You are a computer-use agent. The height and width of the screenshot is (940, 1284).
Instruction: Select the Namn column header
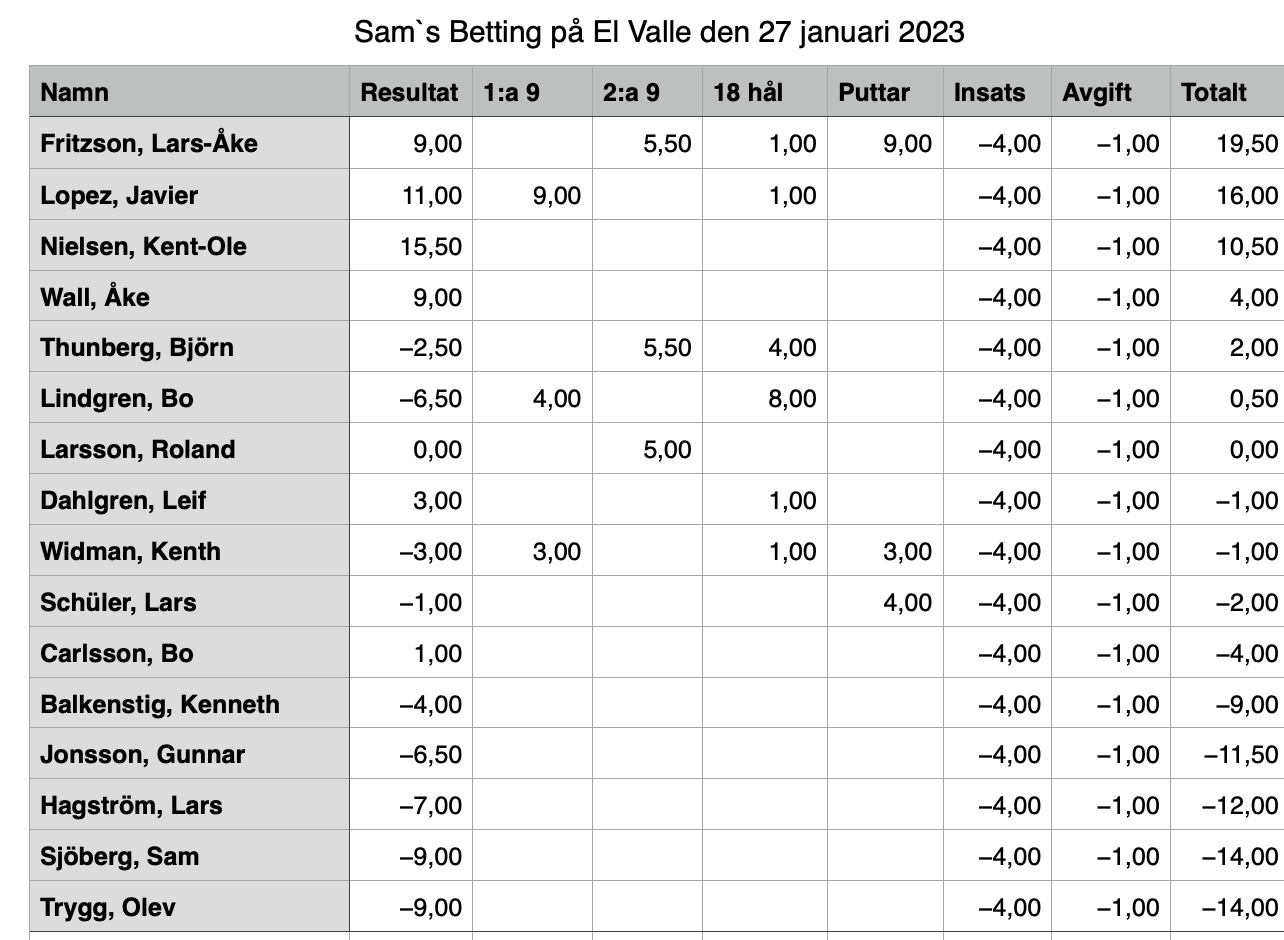point(189,92)
